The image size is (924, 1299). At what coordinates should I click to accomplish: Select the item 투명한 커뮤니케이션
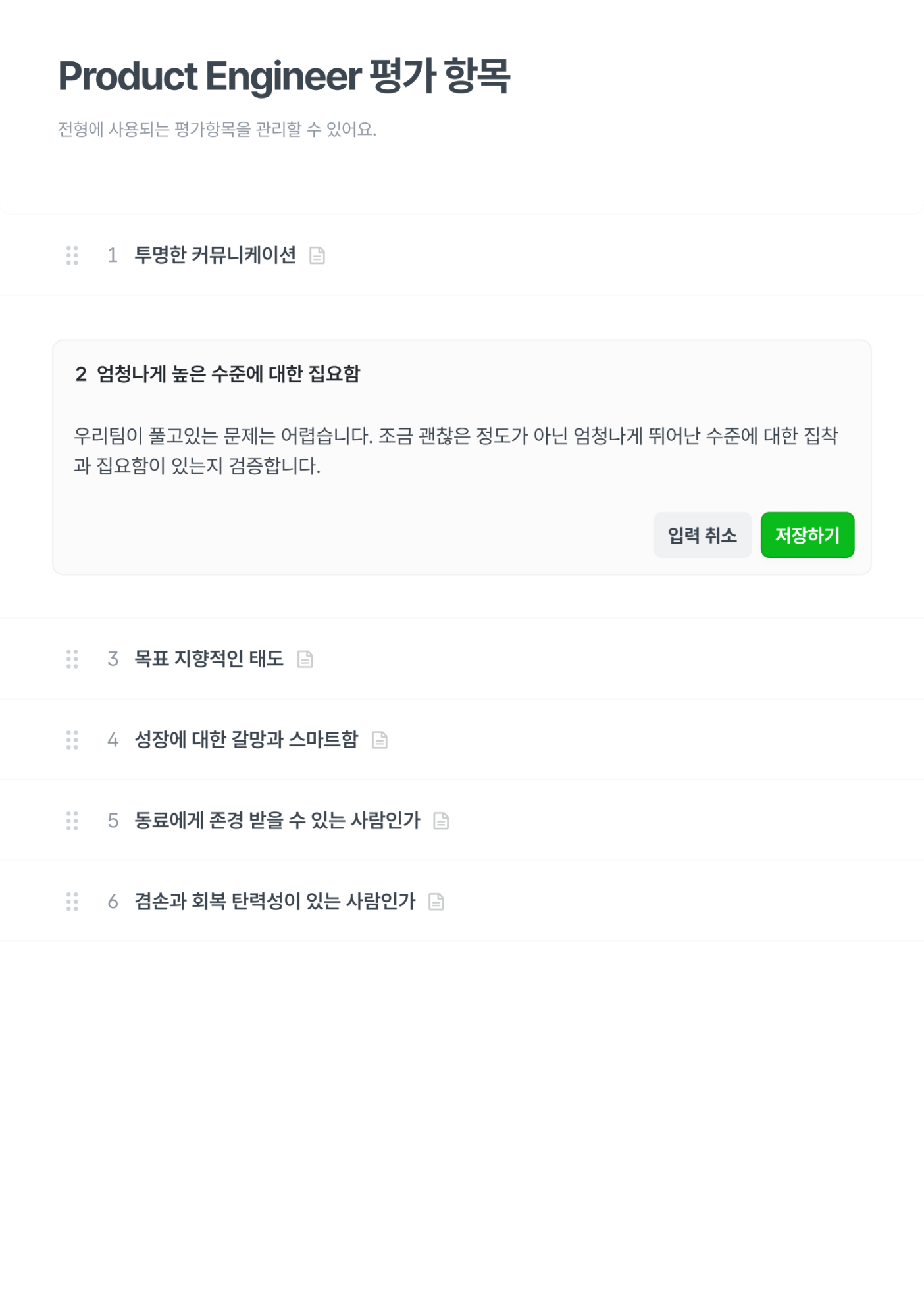click(215, 255)
